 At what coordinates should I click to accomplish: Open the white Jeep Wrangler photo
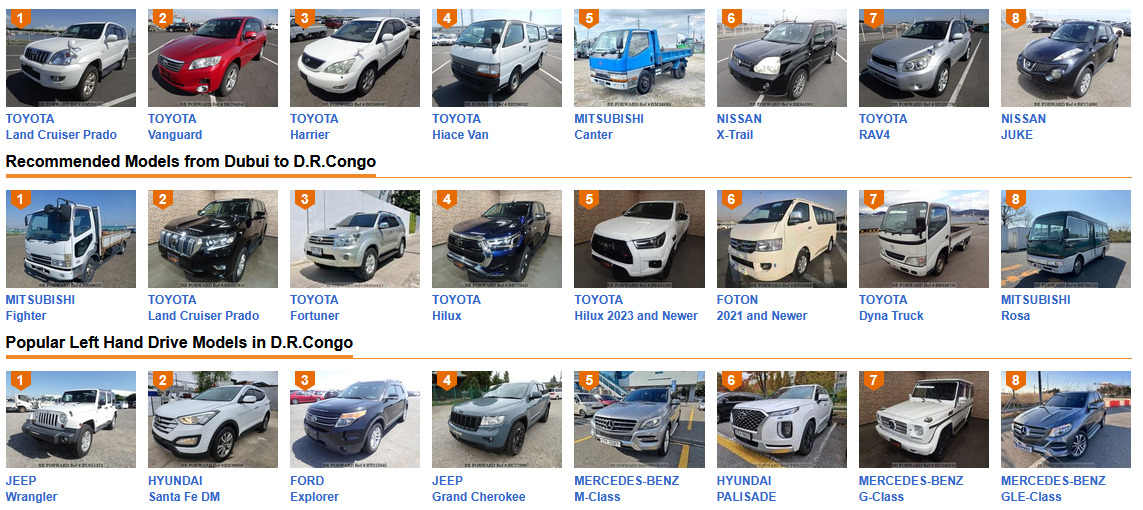pos(71,420)
